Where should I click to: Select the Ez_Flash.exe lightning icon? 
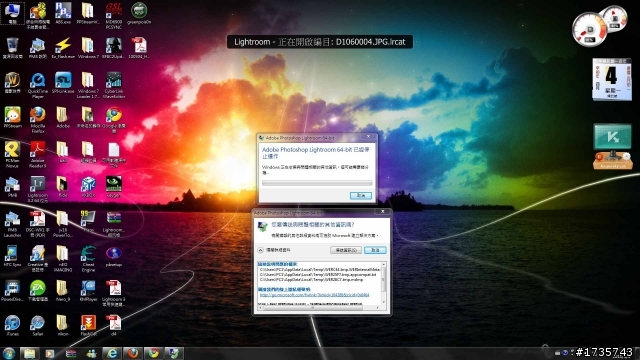[x=63, y=48]
